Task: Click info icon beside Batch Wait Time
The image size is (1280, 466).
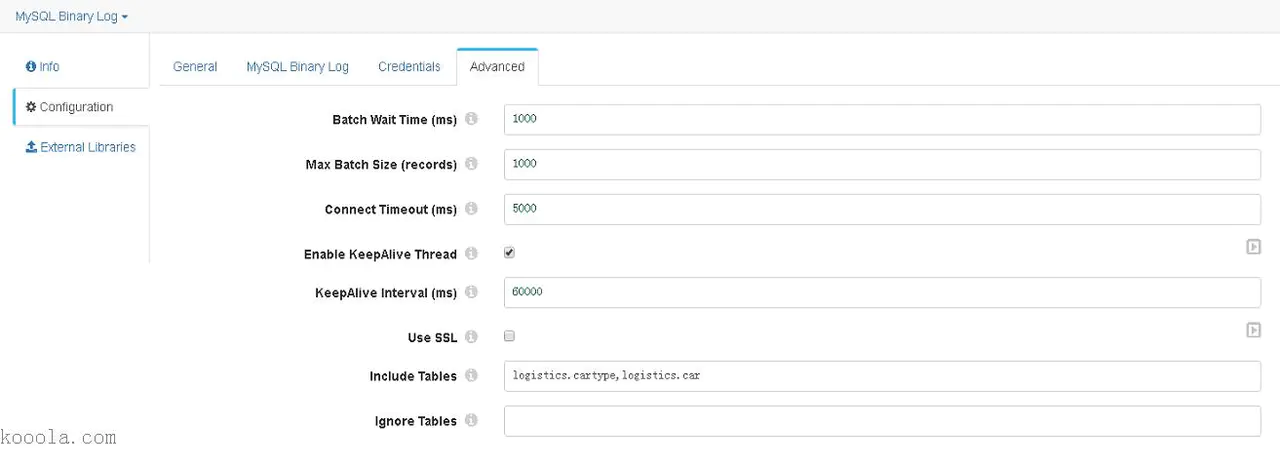Action: point(472,119)
